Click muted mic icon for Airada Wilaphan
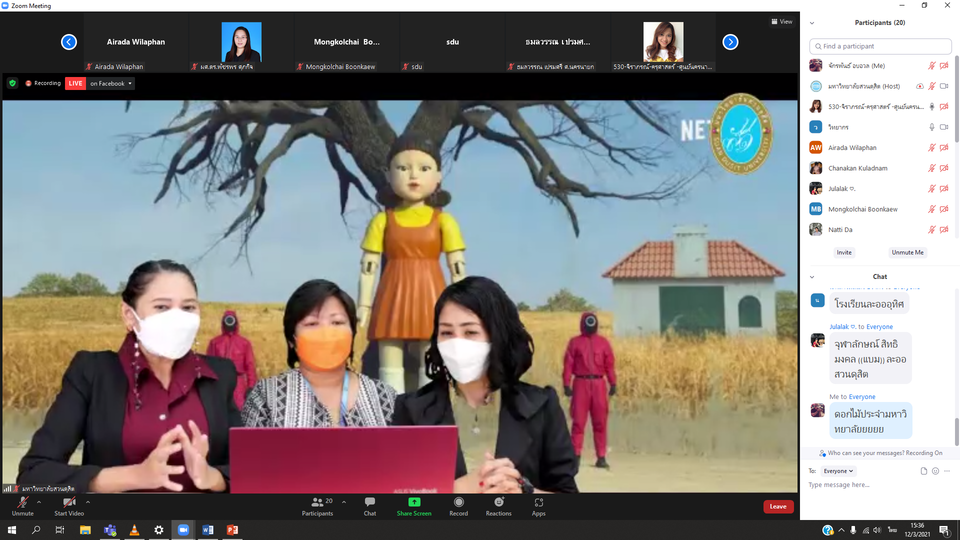This screenshot has height=540, width=960. [x=931, y=148]
